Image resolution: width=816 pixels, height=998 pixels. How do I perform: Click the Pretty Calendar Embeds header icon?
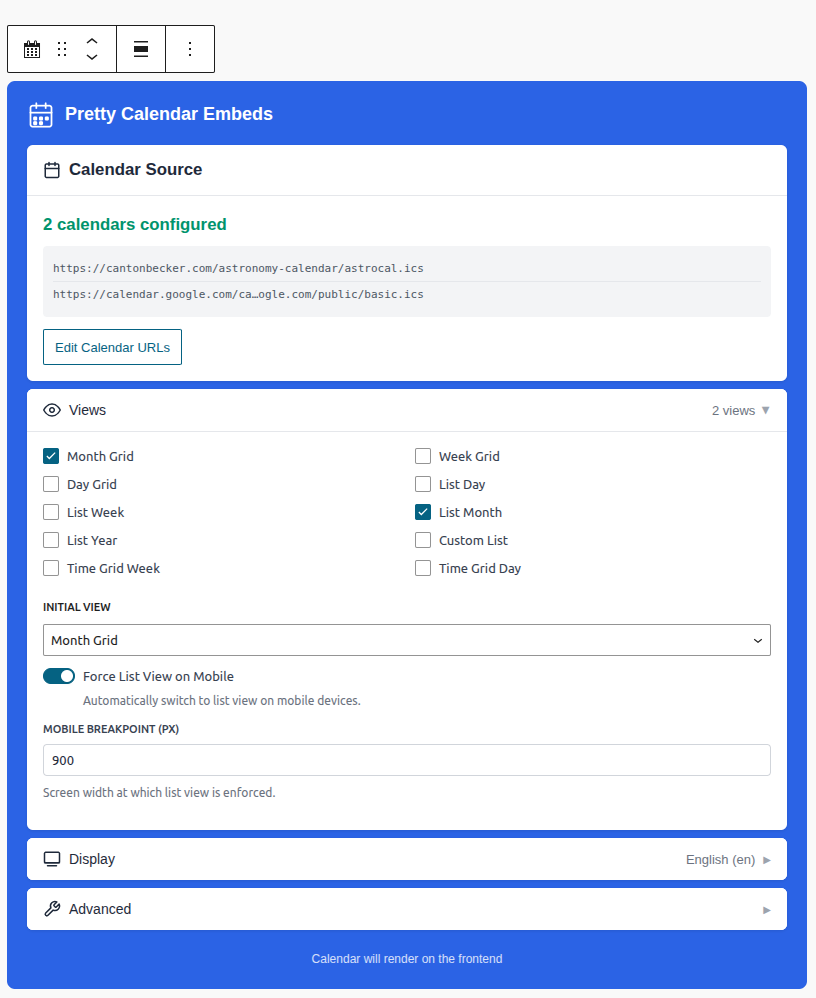click(x=40, y=114)
